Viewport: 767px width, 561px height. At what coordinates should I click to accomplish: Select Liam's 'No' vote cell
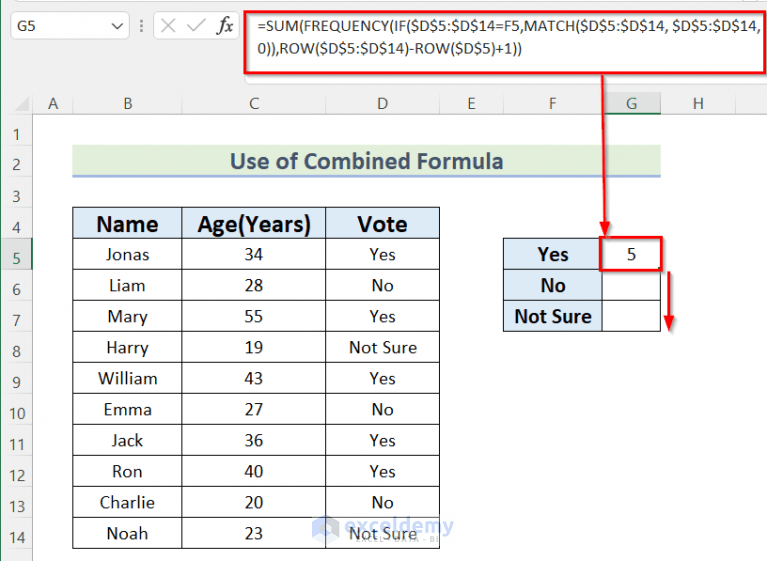pos(383,285)
